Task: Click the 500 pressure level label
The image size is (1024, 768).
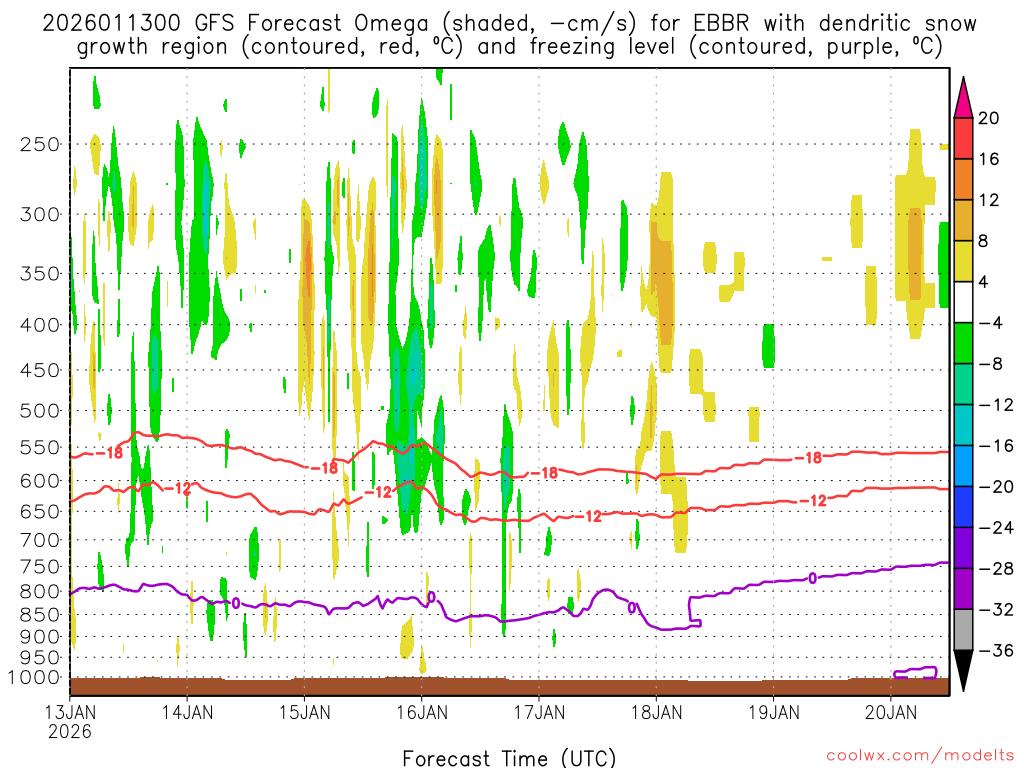Action: coord(39,411)
